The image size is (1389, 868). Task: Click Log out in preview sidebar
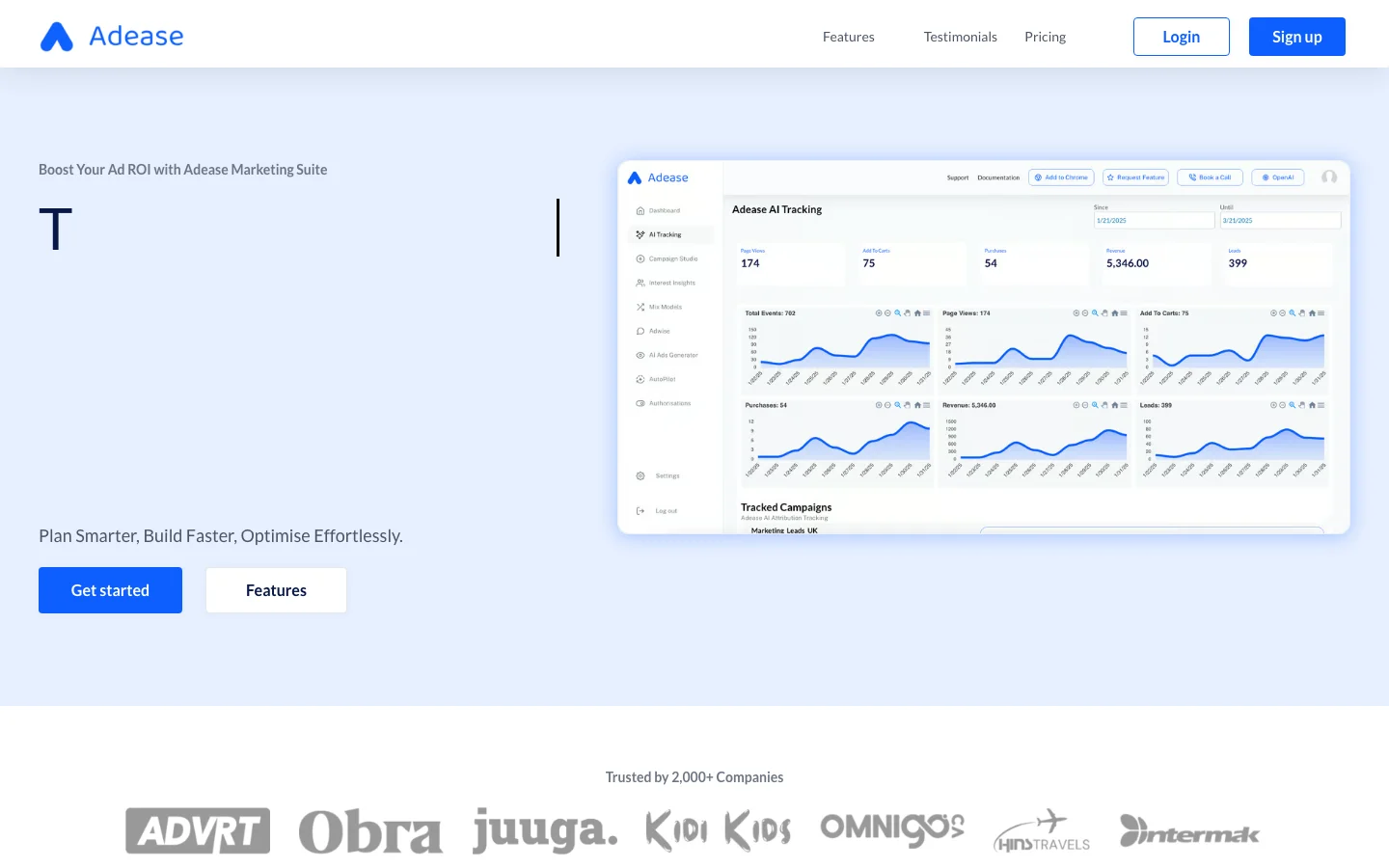658,510
